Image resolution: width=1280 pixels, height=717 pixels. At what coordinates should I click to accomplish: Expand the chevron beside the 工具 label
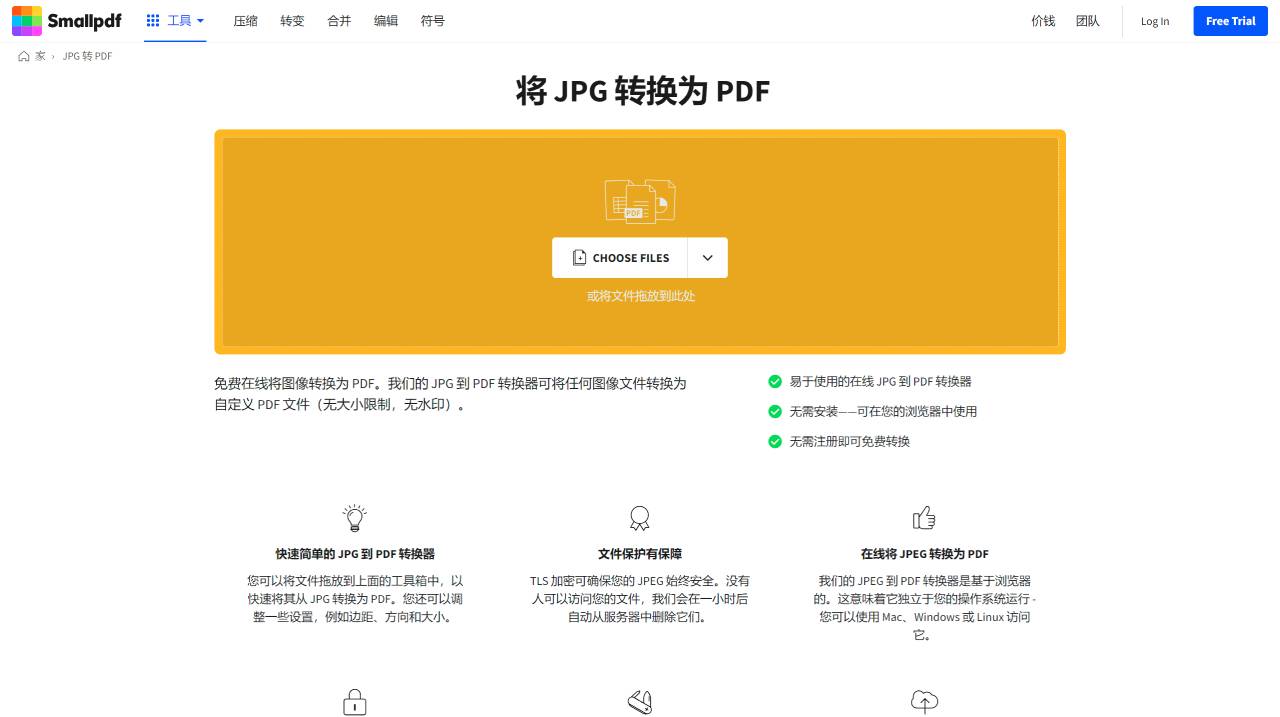click(200, 21)
